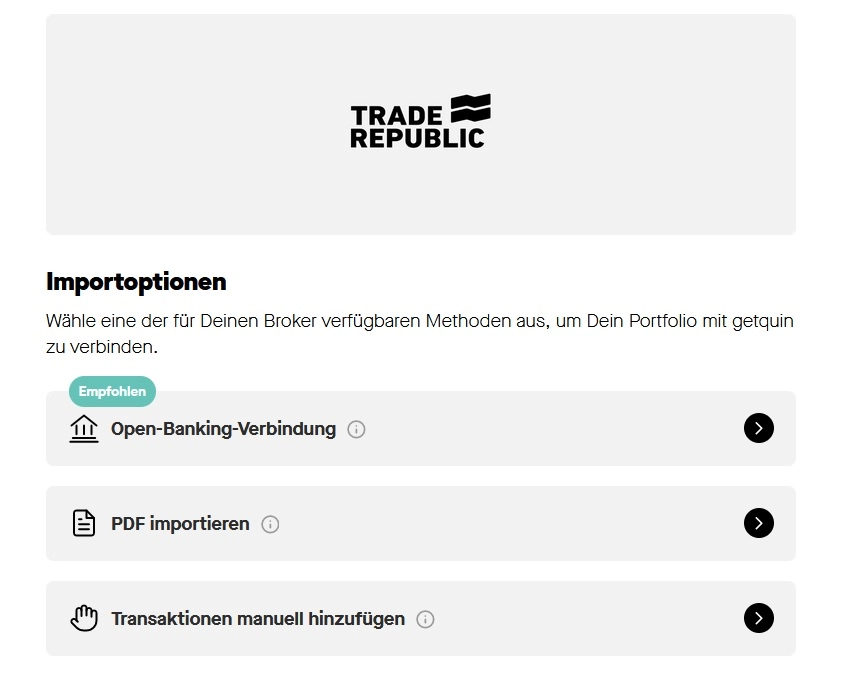Image resolution: width=849 pixels, height=689 pixels.
Task: Select the PDF importieren label
Action: click(180, 524)
